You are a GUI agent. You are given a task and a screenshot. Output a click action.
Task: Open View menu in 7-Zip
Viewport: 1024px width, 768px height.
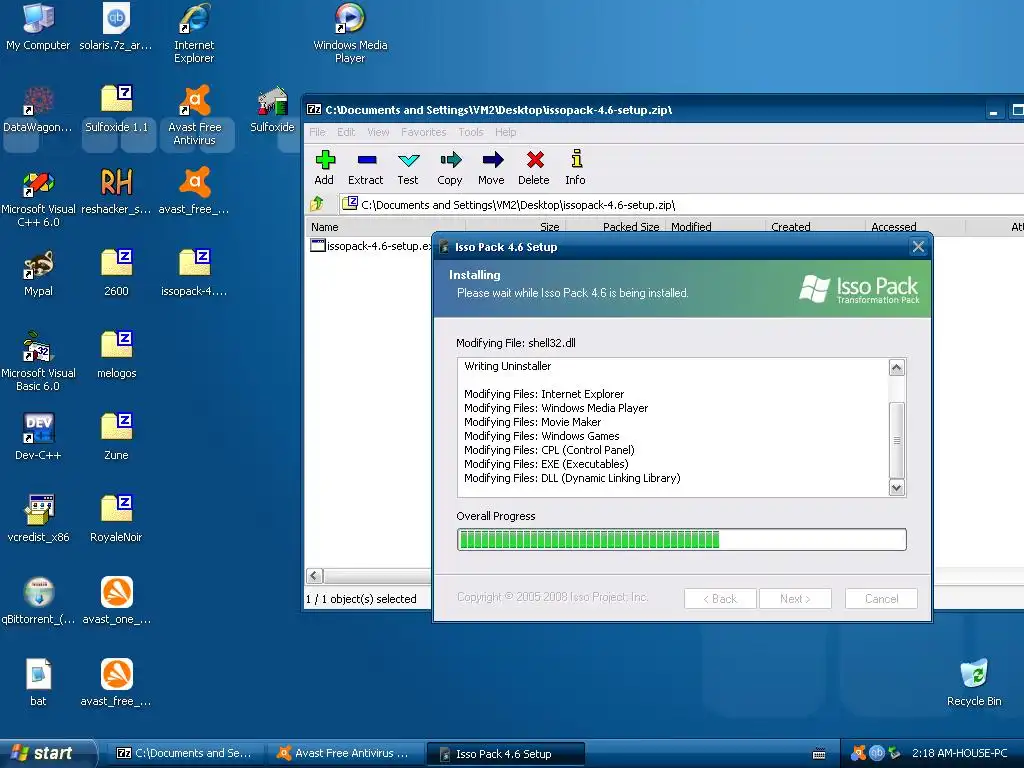pos(378,132)
